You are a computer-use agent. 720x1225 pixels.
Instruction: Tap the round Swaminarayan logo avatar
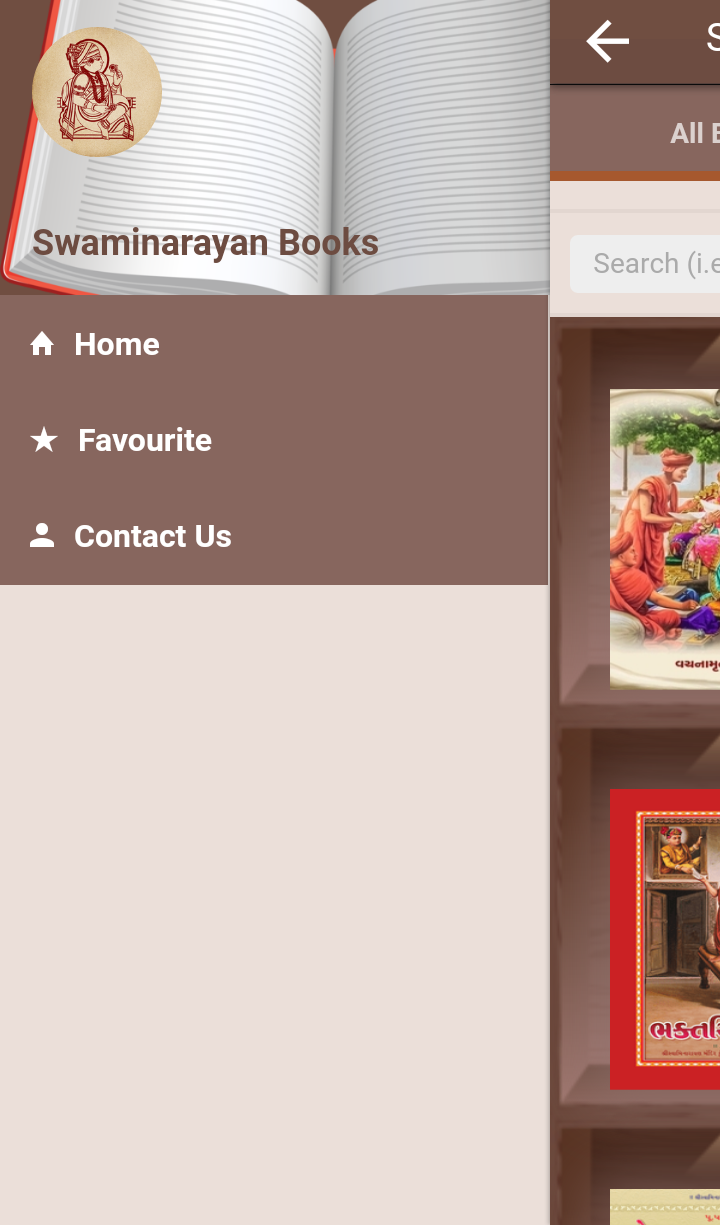click(97, 92)
